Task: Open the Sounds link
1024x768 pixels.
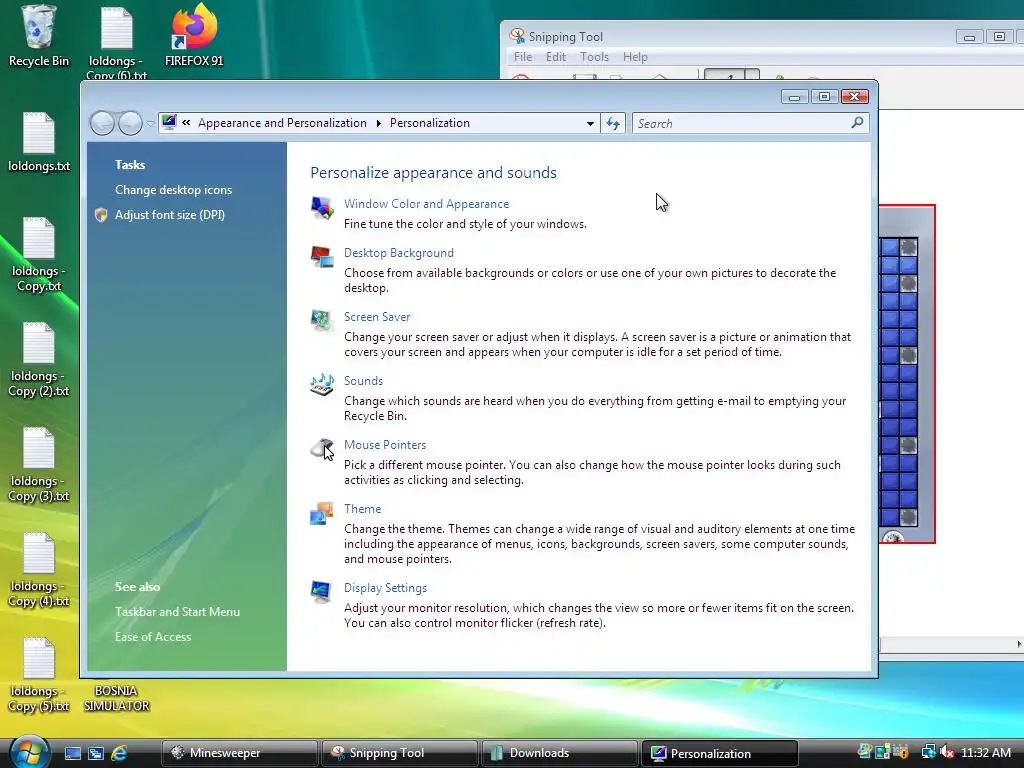Action: point(363,381)
